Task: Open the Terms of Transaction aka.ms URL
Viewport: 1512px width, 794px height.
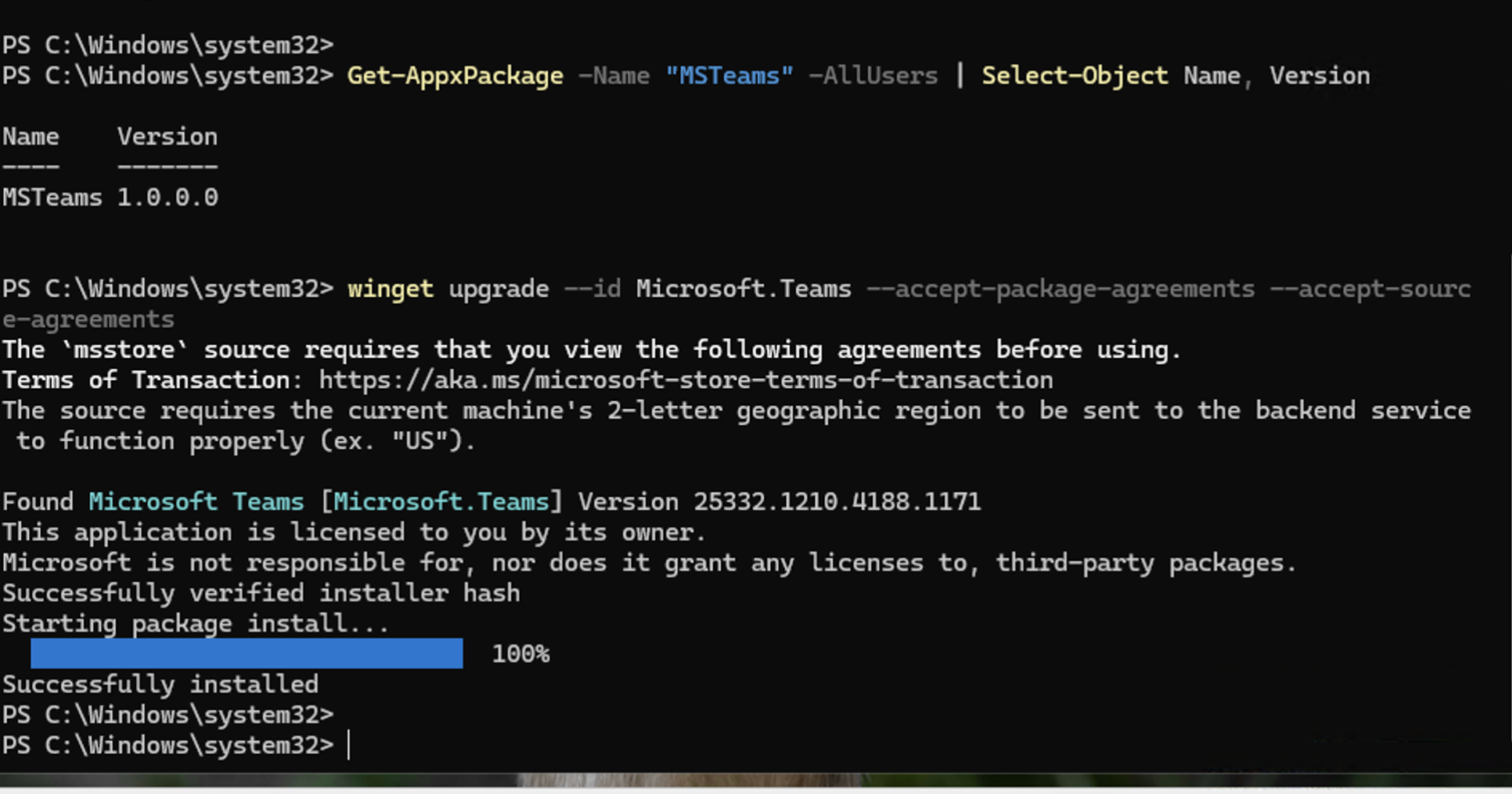Action: [x=686, y=380]
